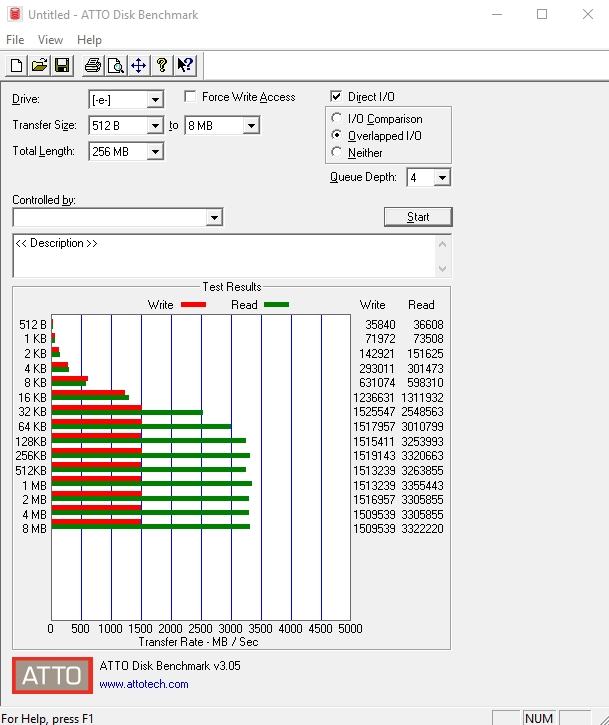Open About via question mark icon

162,66
